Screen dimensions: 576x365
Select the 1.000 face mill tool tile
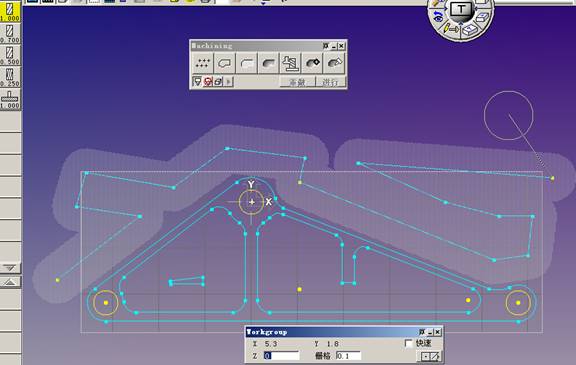coord(10,99)
